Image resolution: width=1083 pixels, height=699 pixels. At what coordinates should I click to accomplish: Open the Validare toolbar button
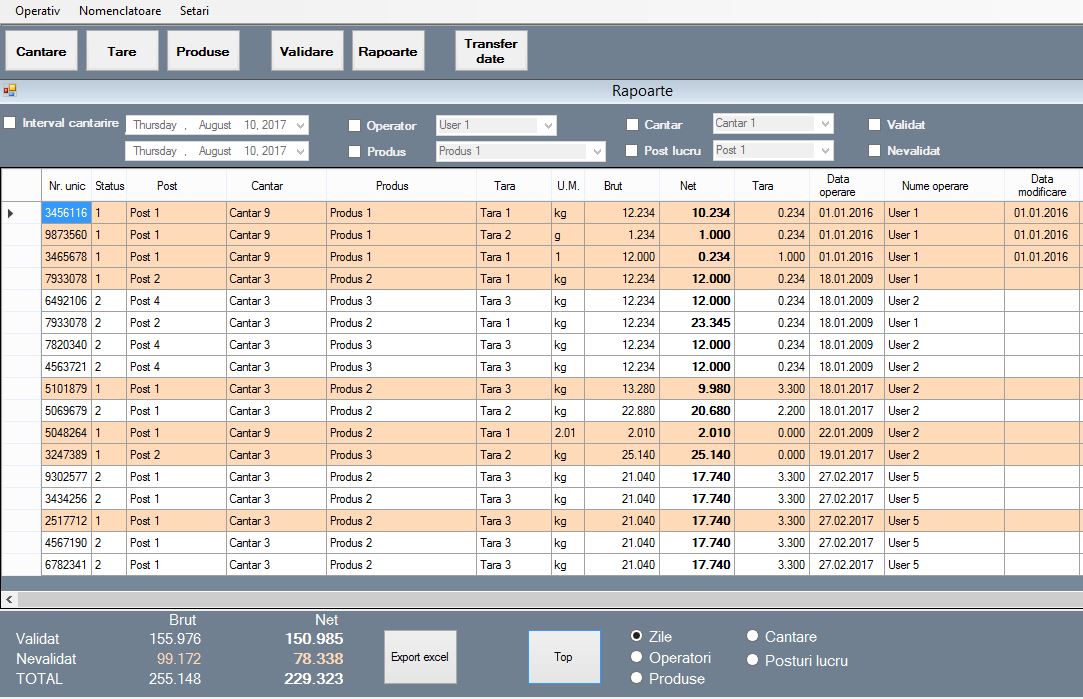point(307,51)
